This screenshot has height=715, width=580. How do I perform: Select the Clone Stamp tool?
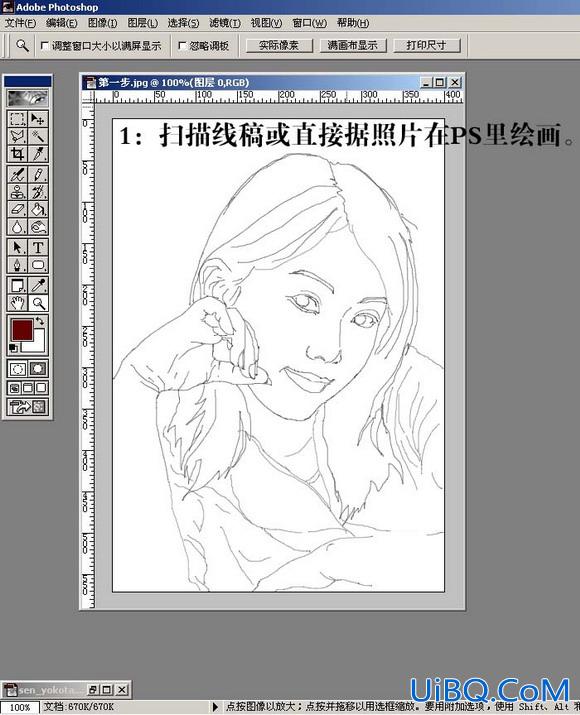coord(17,192)
